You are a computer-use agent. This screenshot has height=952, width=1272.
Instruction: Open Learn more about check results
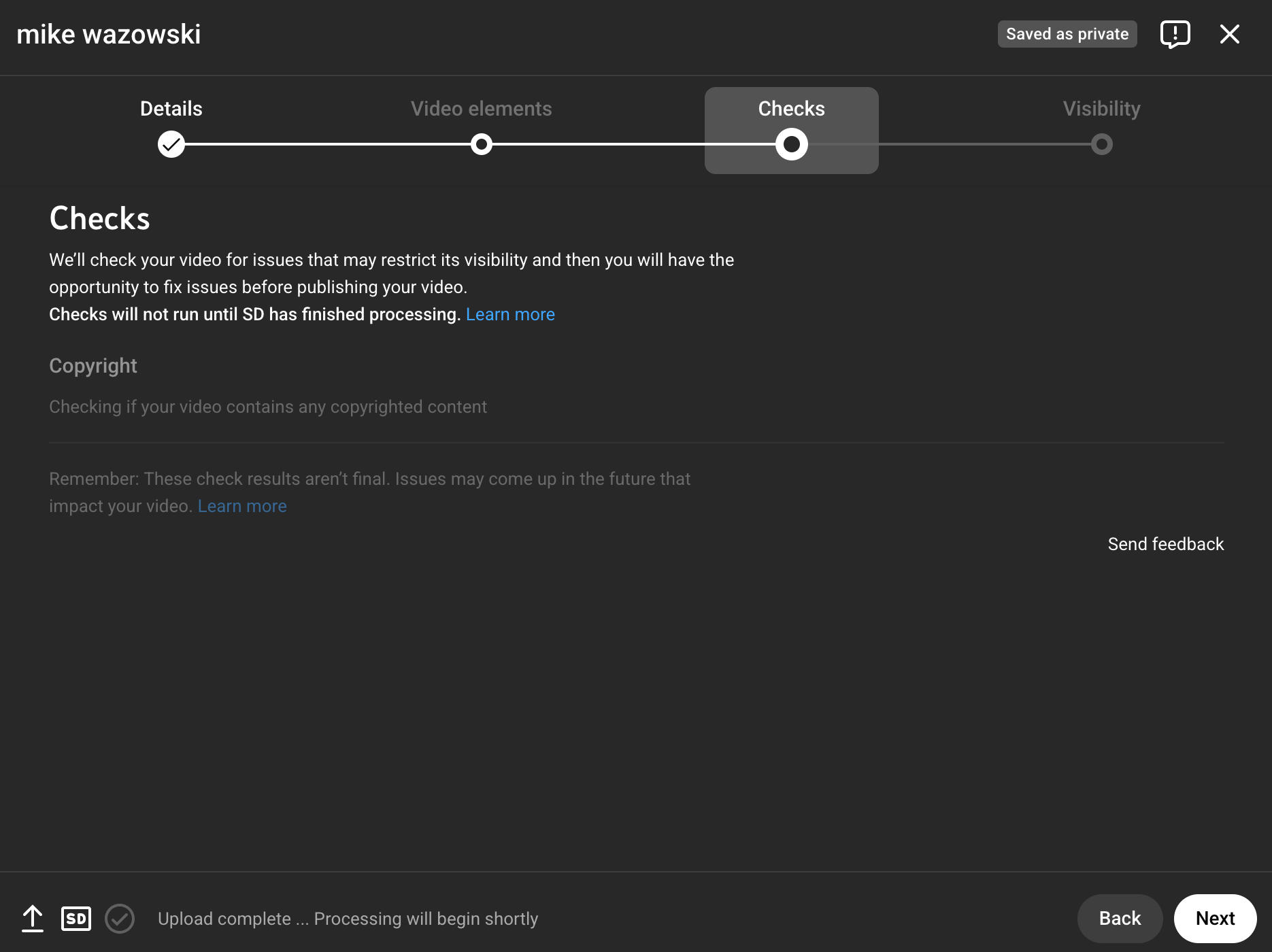241,505
